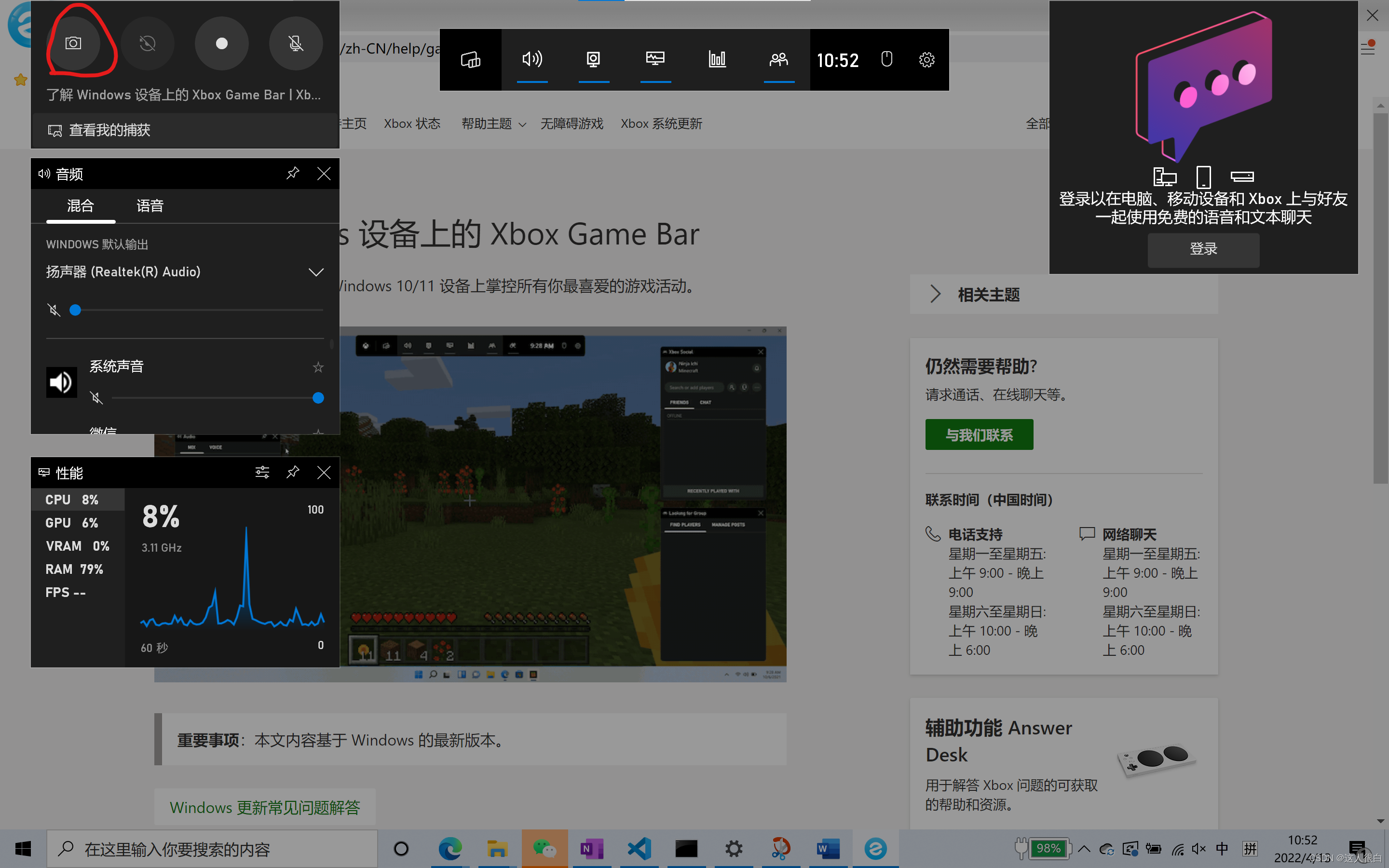Screen dimensions: 1389x868
Task: Toggle the Performance widget in Game Bar
Action: click(655, 60)
